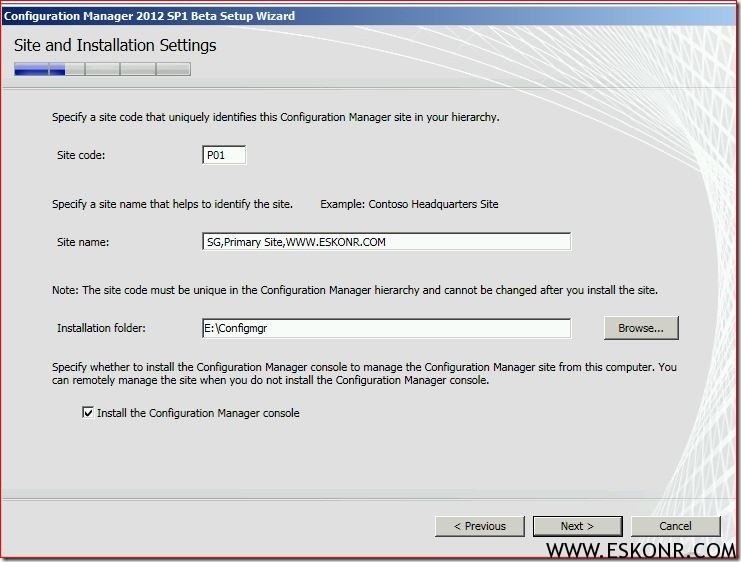Screen dimensions: 741x562
Task: Click the Installation folder path field
Action: pos(386,328)
